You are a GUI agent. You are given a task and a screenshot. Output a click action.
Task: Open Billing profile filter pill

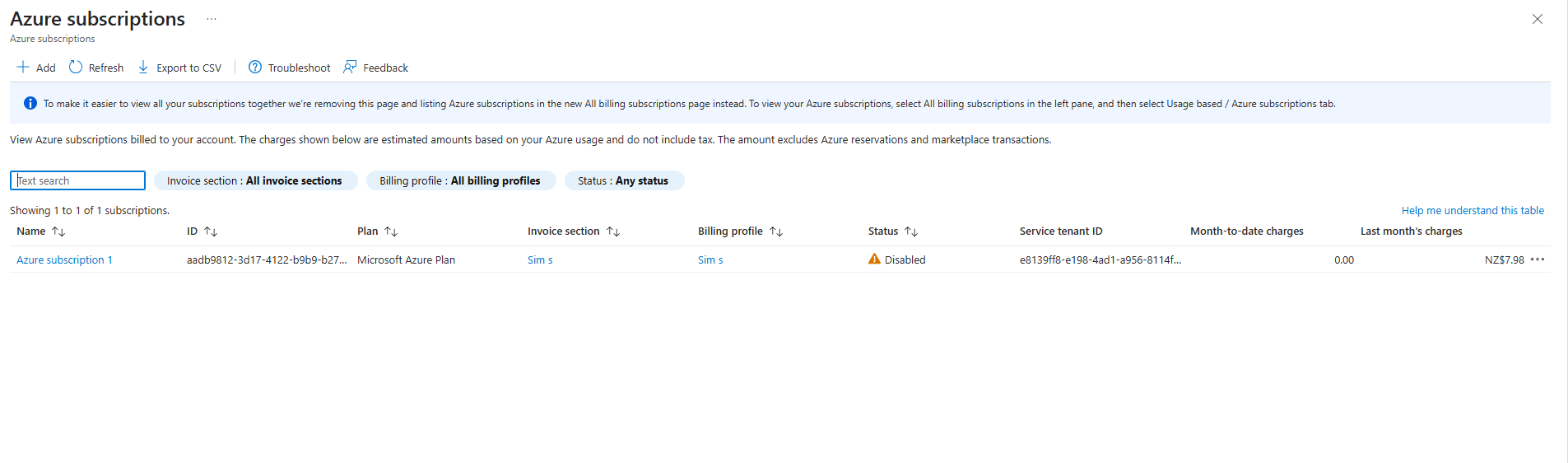(461, 180)
